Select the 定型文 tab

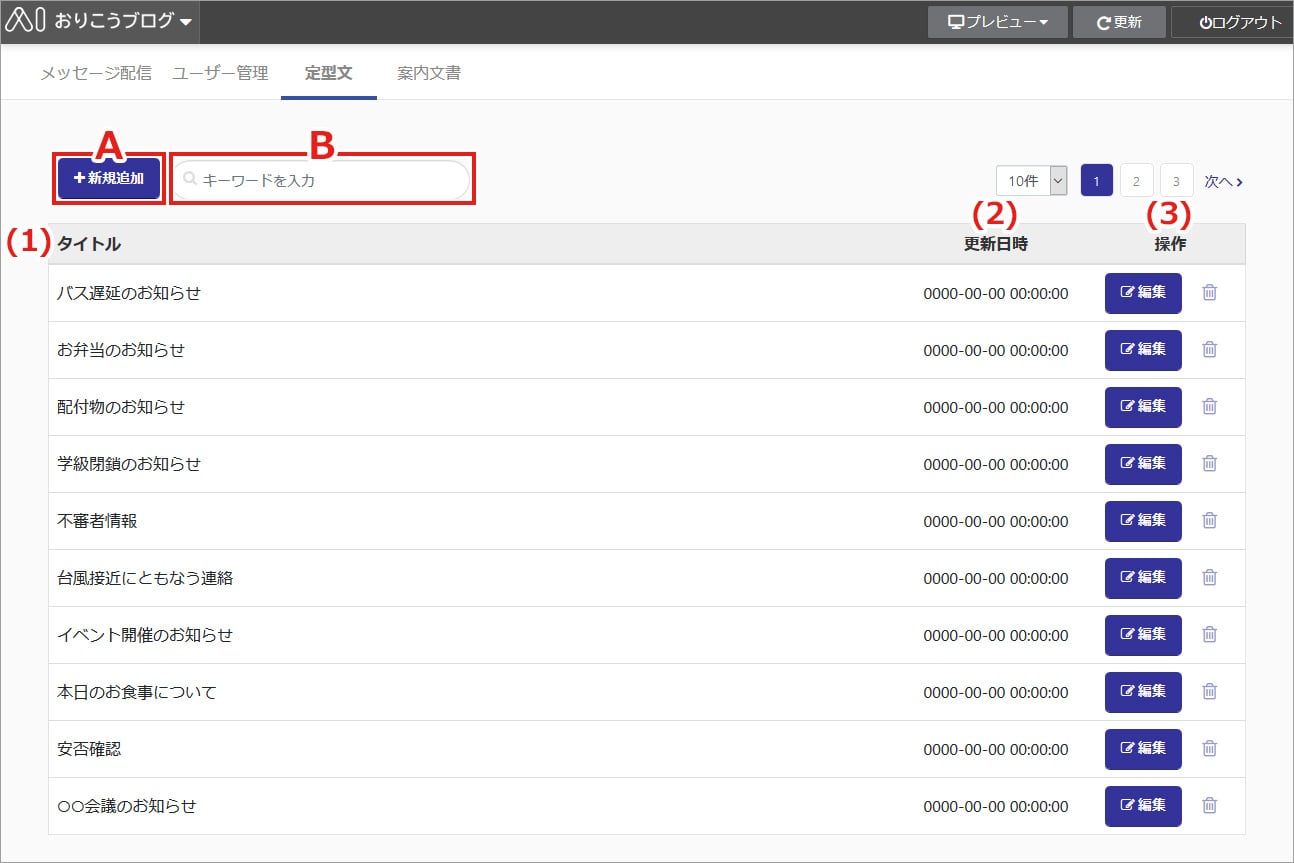[329, 73]
